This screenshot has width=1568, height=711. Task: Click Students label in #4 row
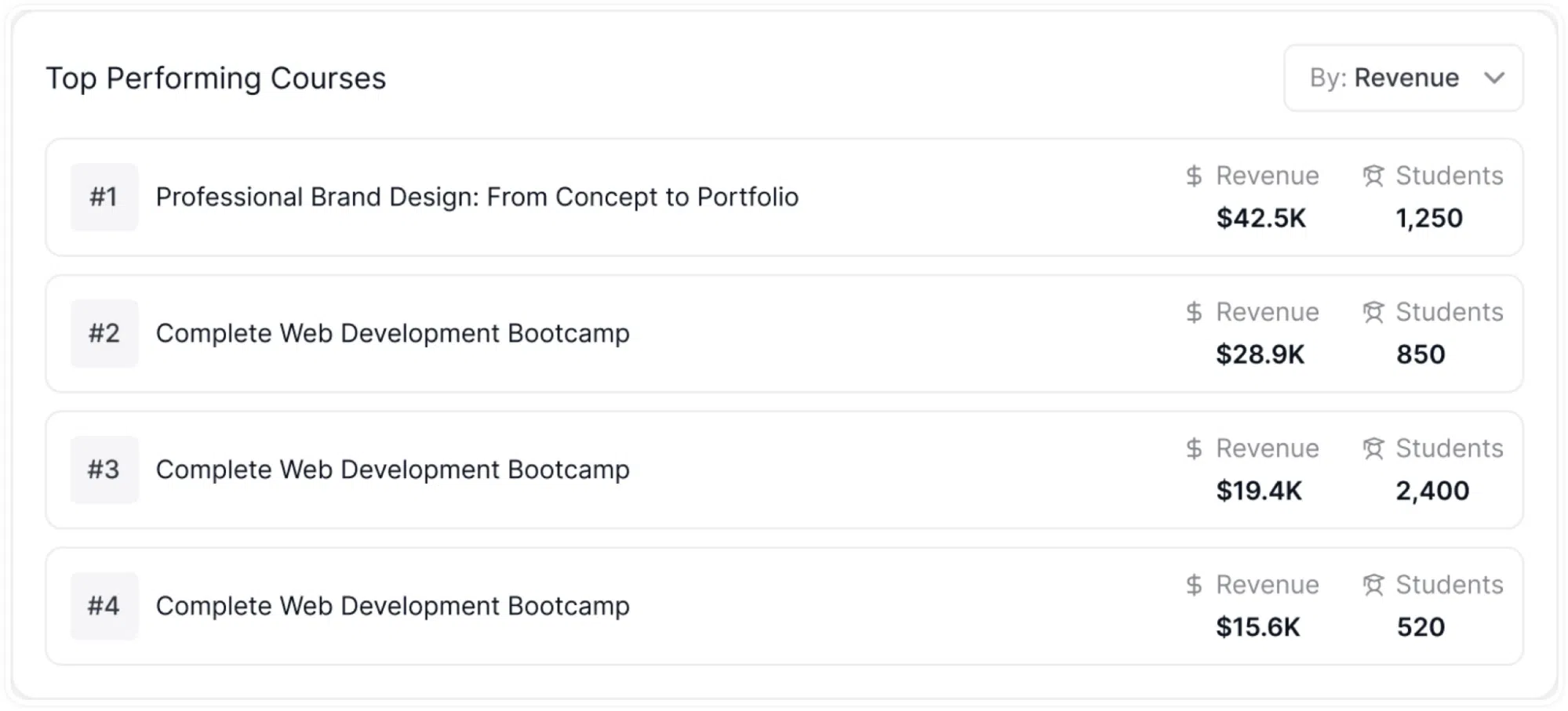pos(1450,585)
